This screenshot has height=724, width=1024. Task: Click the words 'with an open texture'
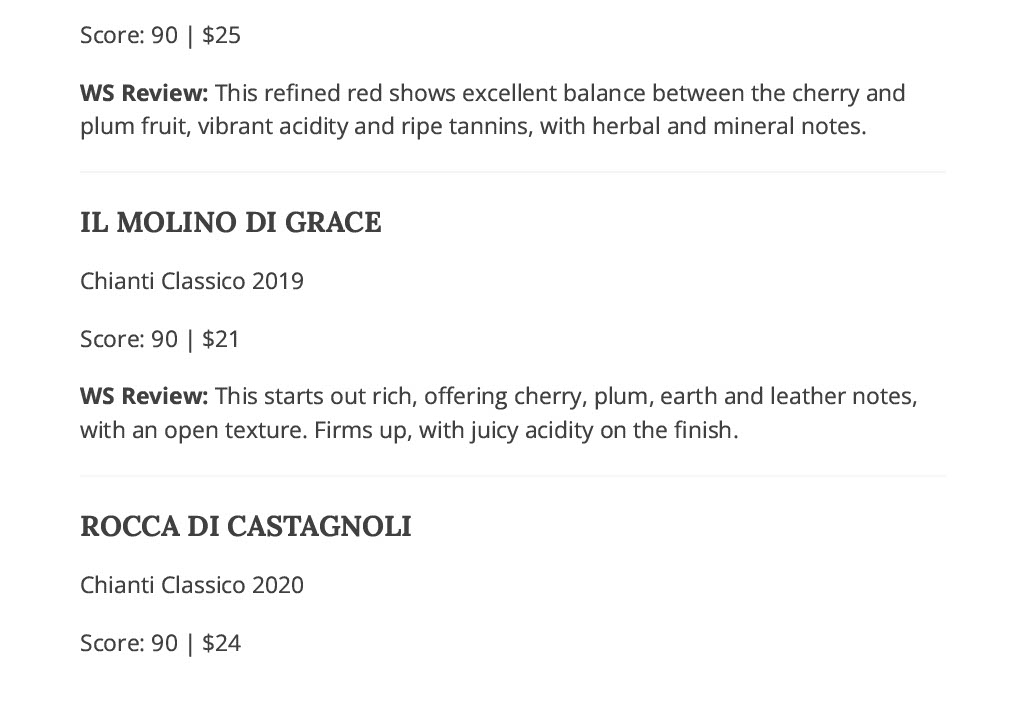pyautogui.click(x=193, y=430)
